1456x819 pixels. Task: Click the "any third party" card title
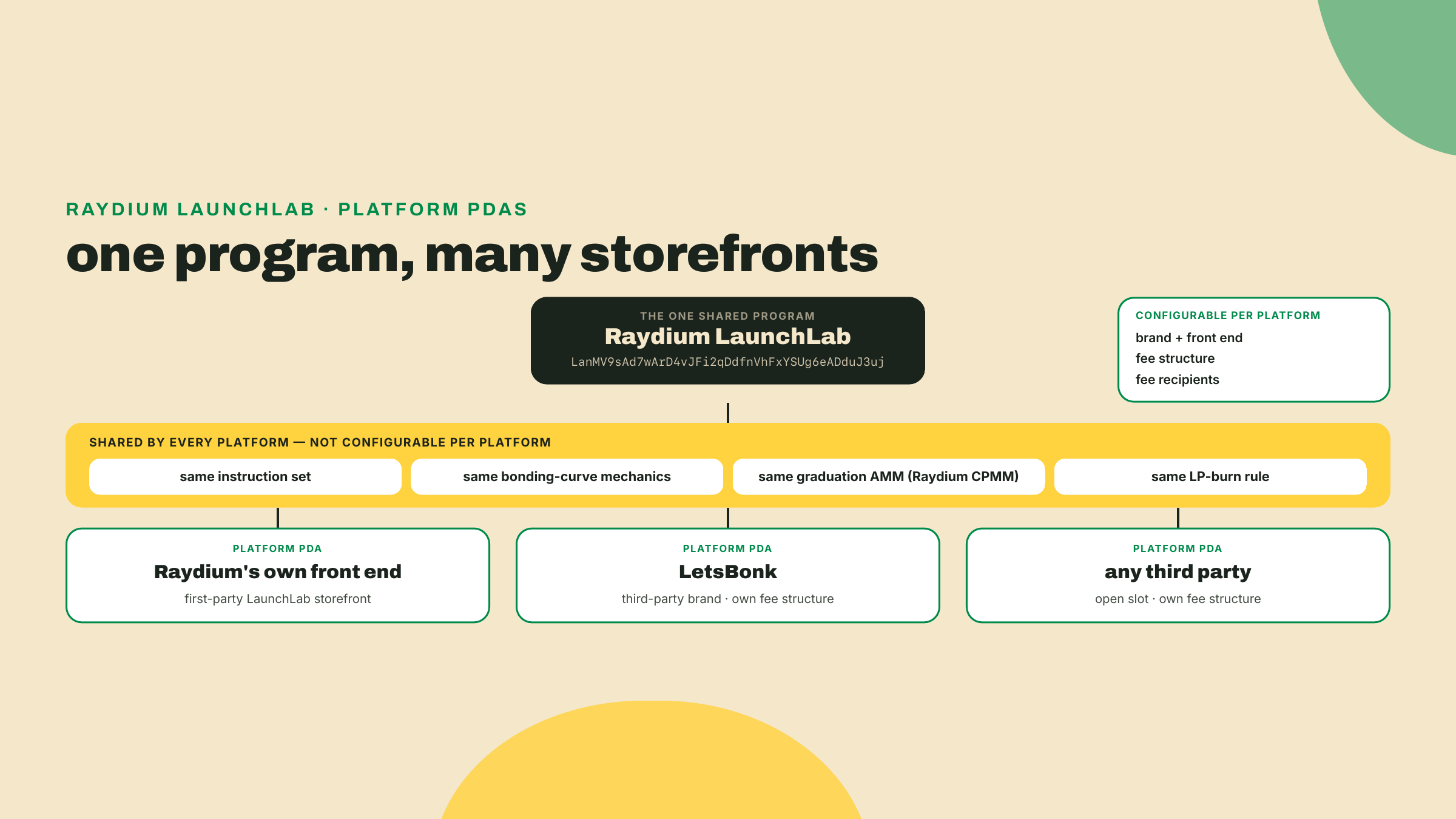1178,571
